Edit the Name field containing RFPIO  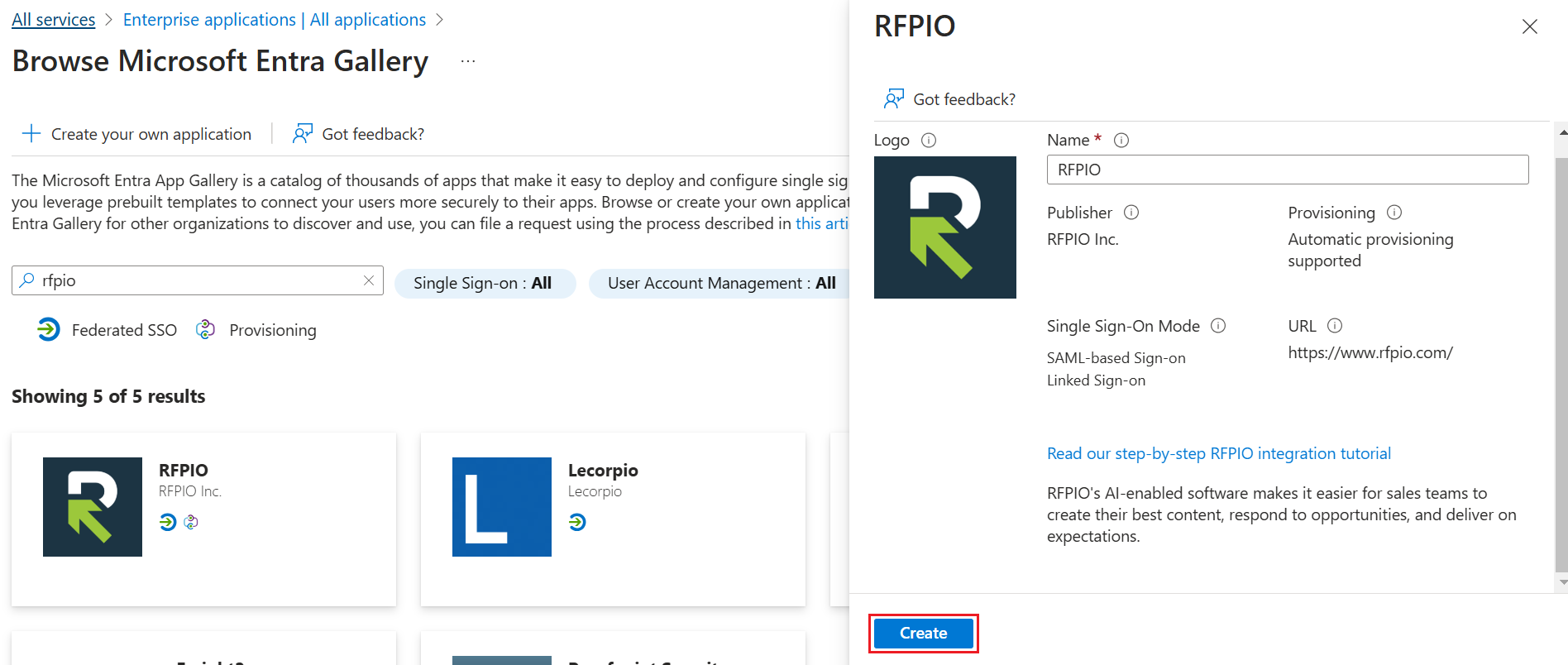(x=1288, y=170)
